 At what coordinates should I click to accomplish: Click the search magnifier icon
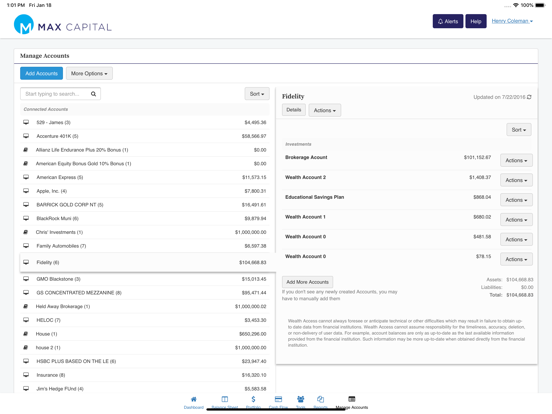tap(93, 94)
